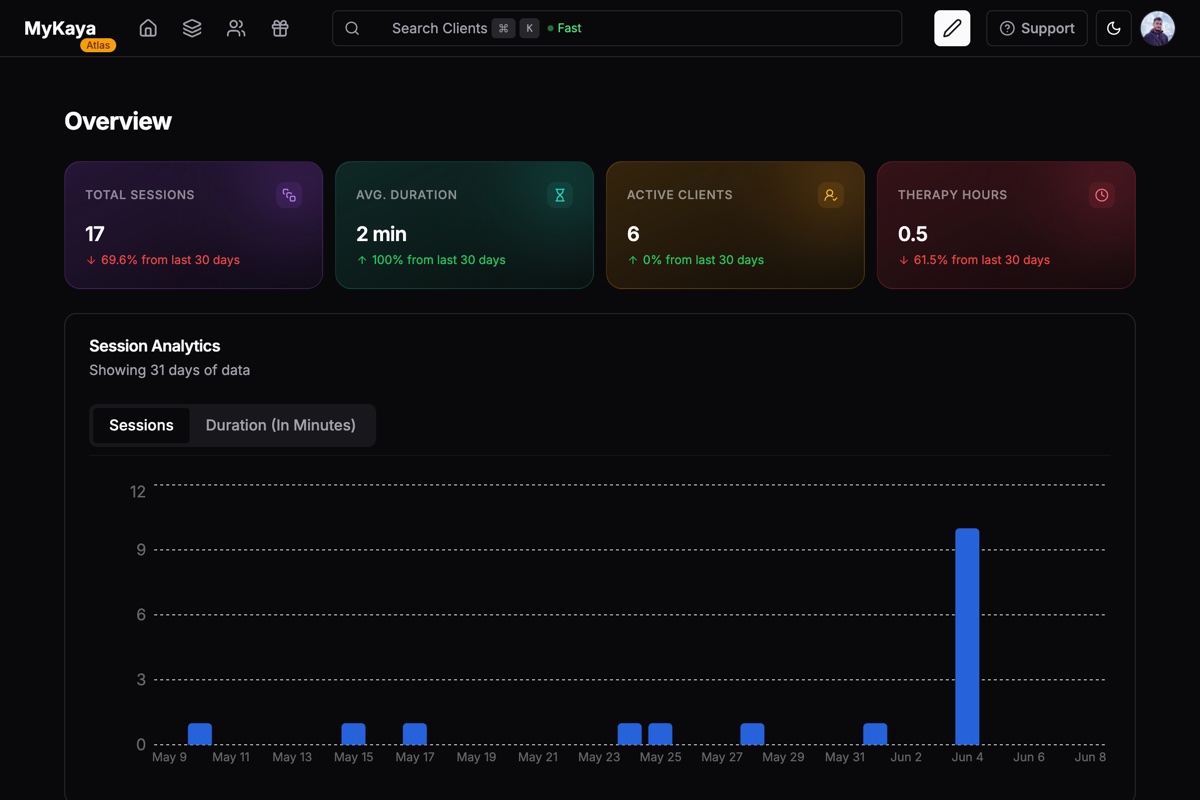Open the stacked layers icon
The height and width of the screenshot is (800, 1200).
pos(192,28)
